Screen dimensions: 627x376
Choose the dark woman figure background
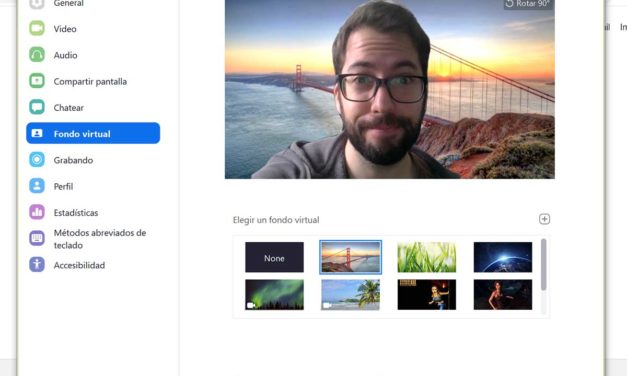pos(503,295)
